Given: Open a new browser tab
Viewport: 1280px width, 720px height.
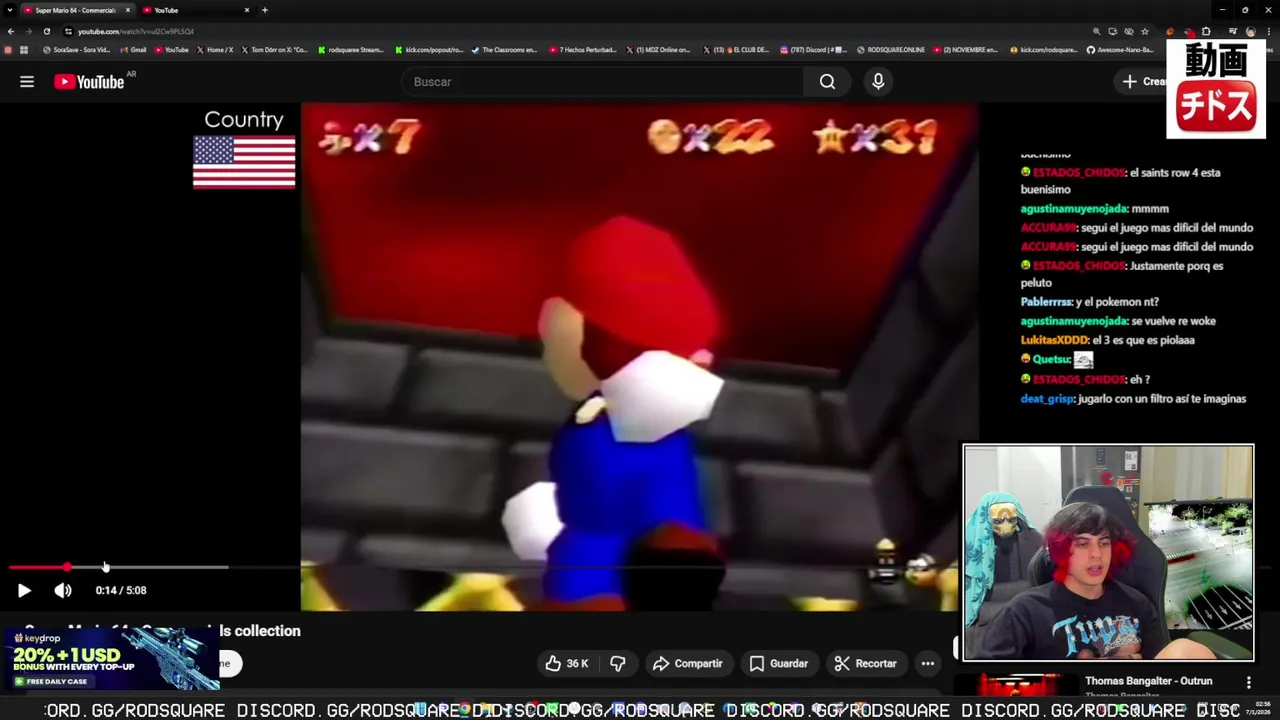Looking at the screenshot, I should point(265,10).
